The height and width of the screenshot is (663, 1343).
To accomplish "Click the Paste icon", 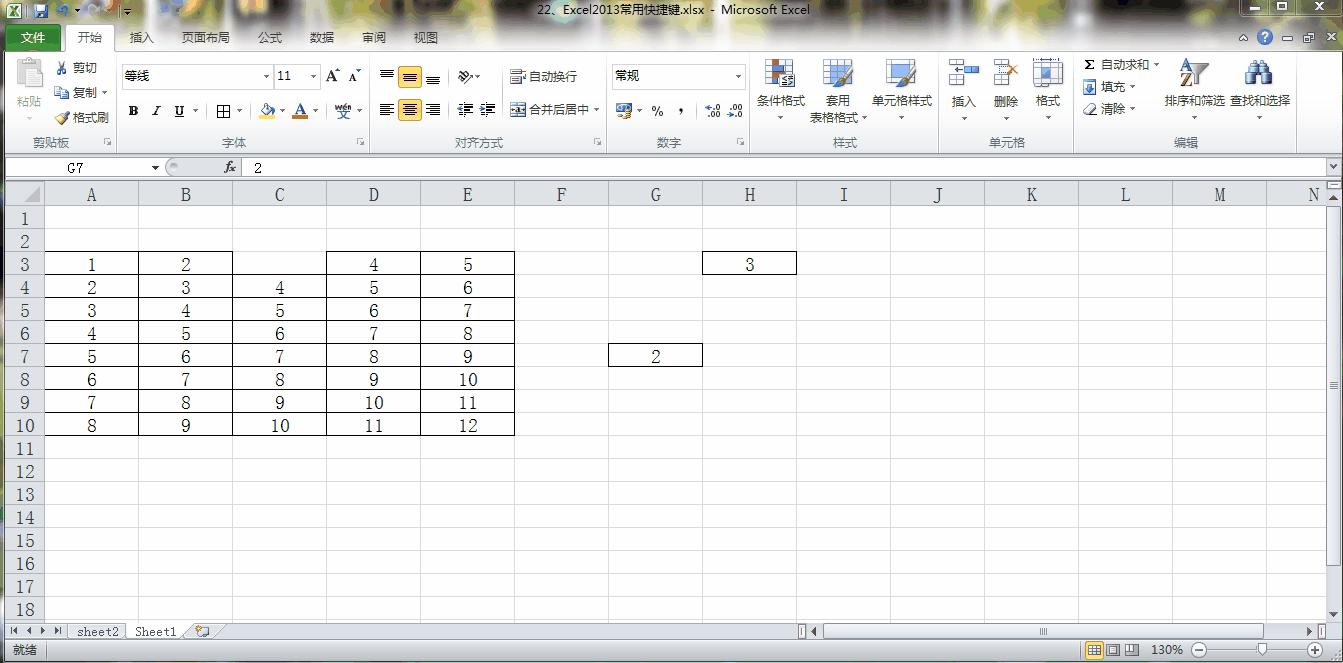I will [29, 75].
